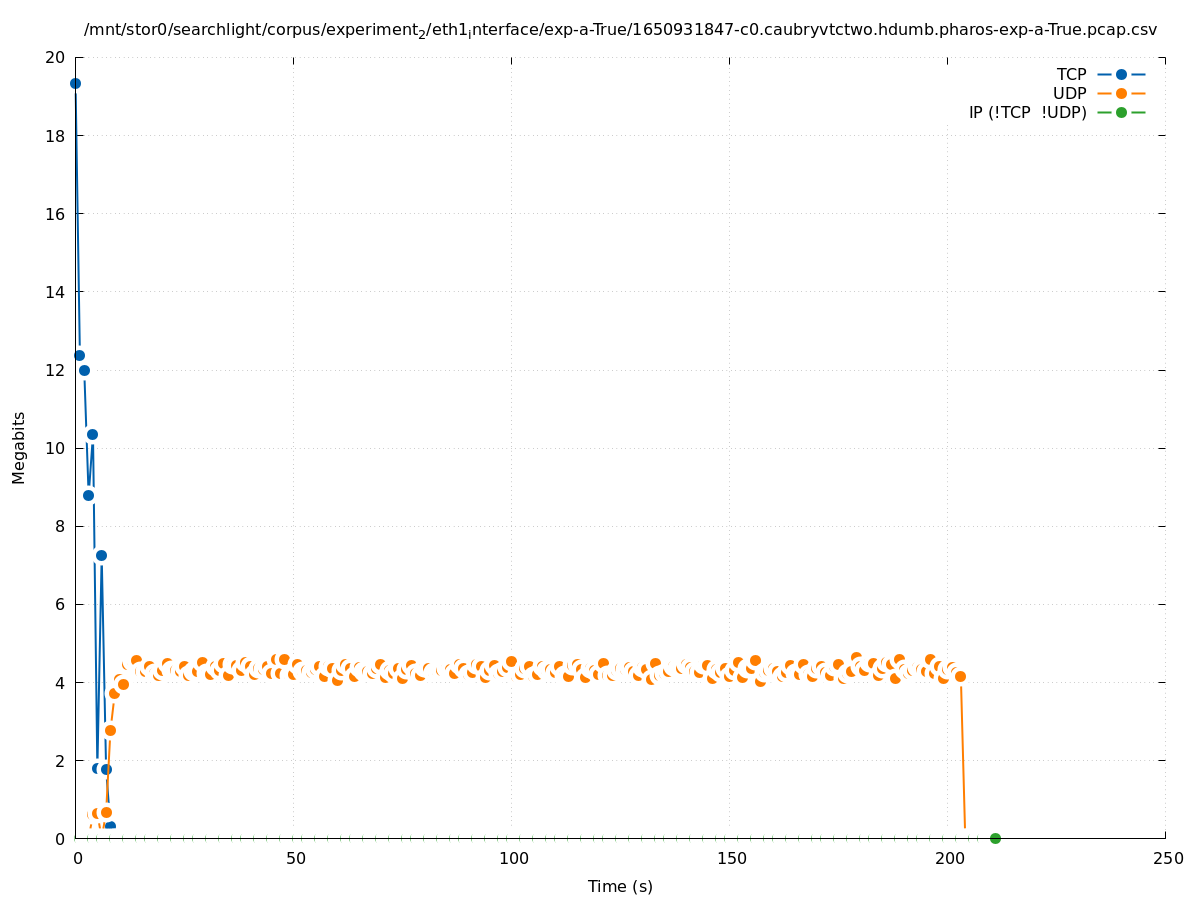
Task: Click the 250 tick label on the time axis
Action: pos(1167,859)
